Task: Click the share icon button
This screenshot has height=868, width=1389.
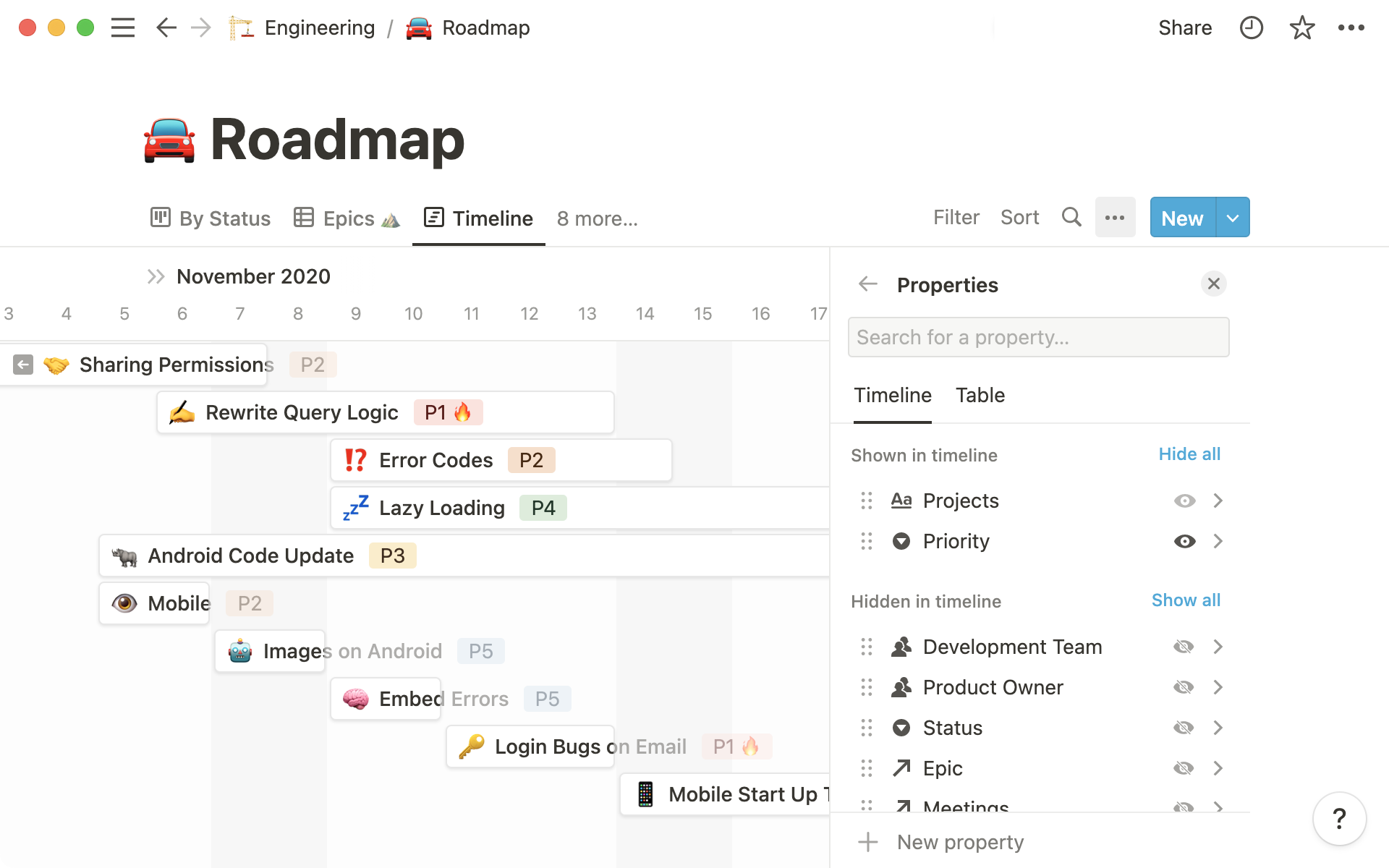Action: pos(1184,27)
